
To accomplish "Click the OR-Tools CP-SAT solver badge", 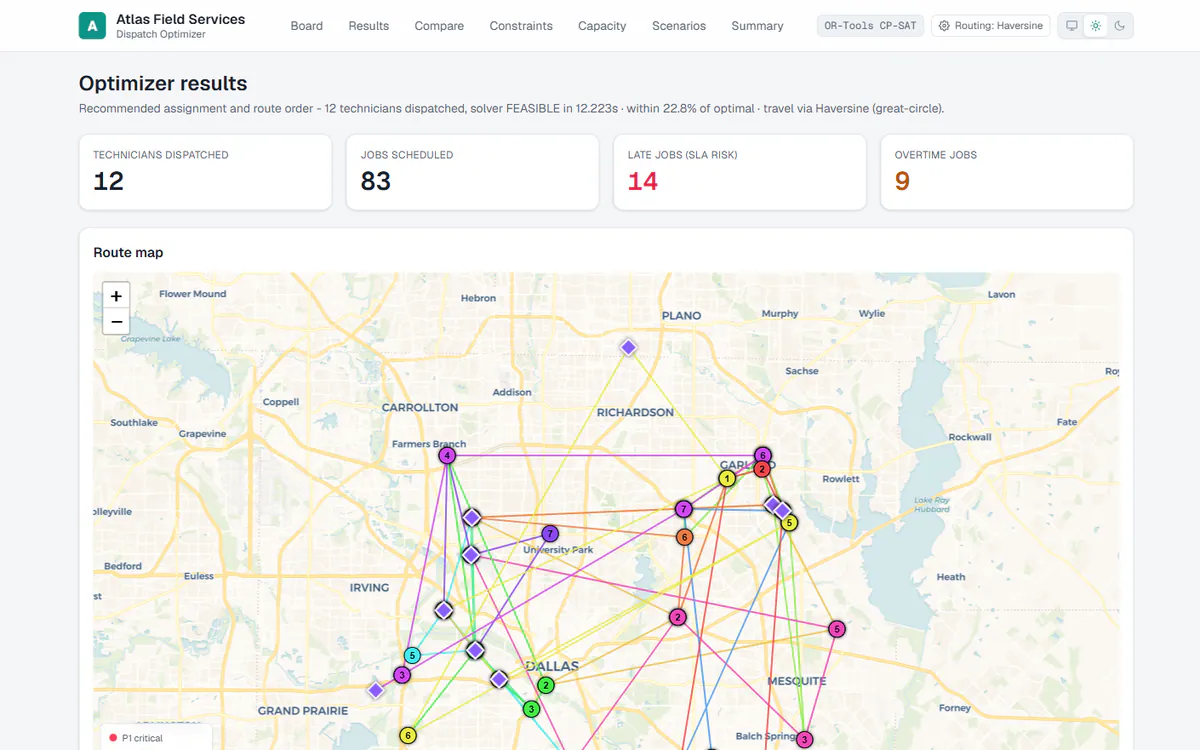I will click(x=870, y=26).
